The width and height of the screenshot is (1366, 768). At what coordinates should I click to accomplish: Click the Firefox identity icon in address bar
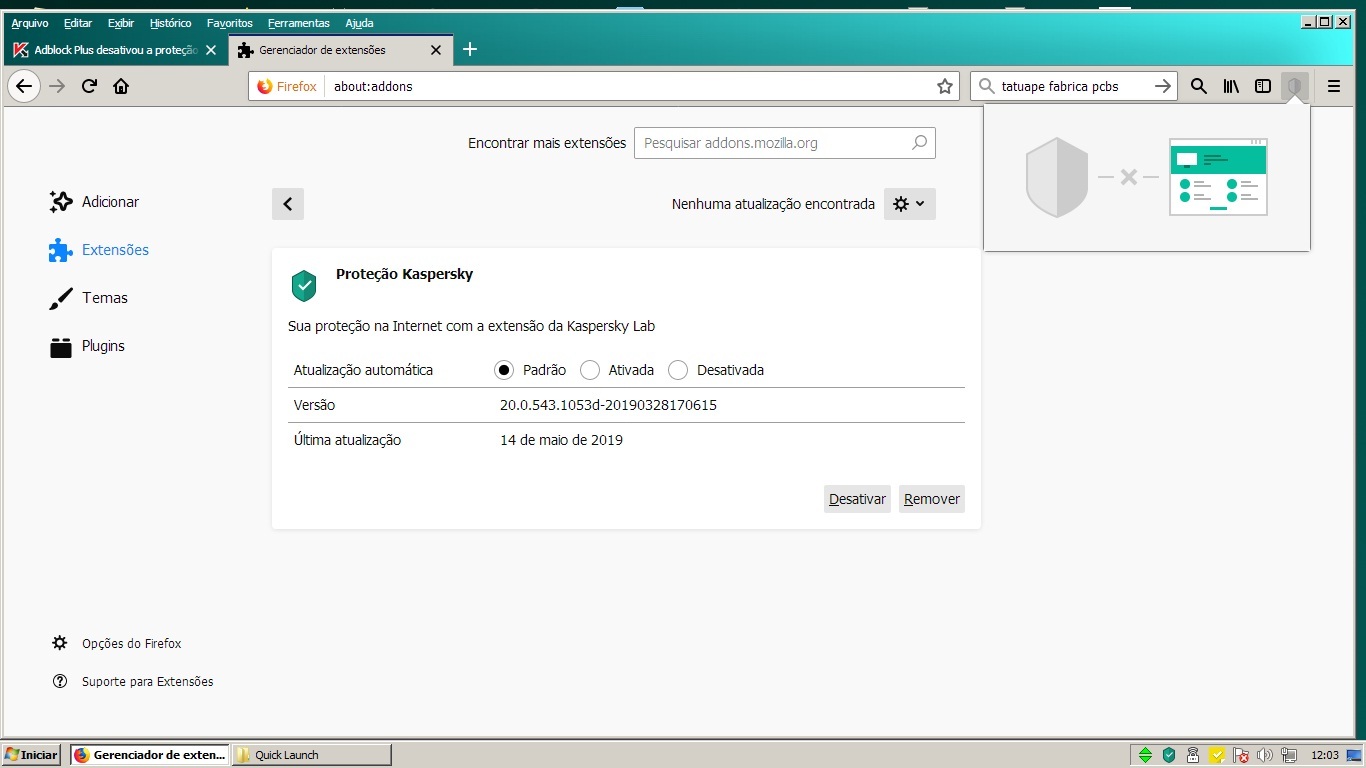tap(287, 86)
